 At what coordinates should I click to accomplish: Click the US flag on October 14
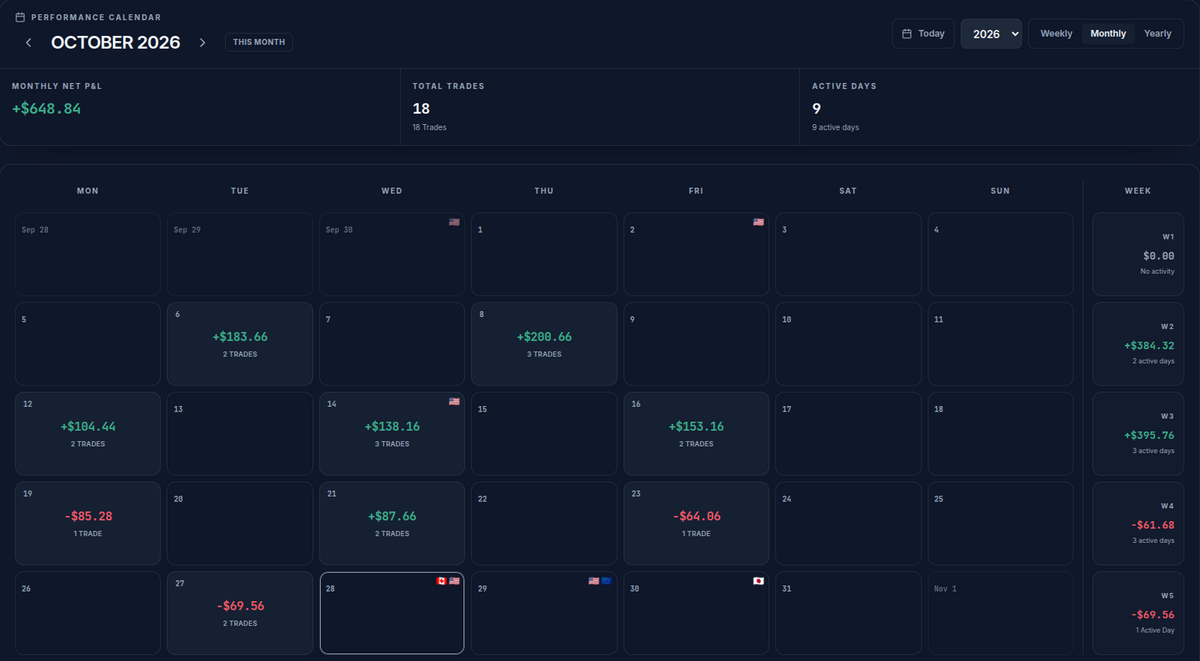pos(454,401)
